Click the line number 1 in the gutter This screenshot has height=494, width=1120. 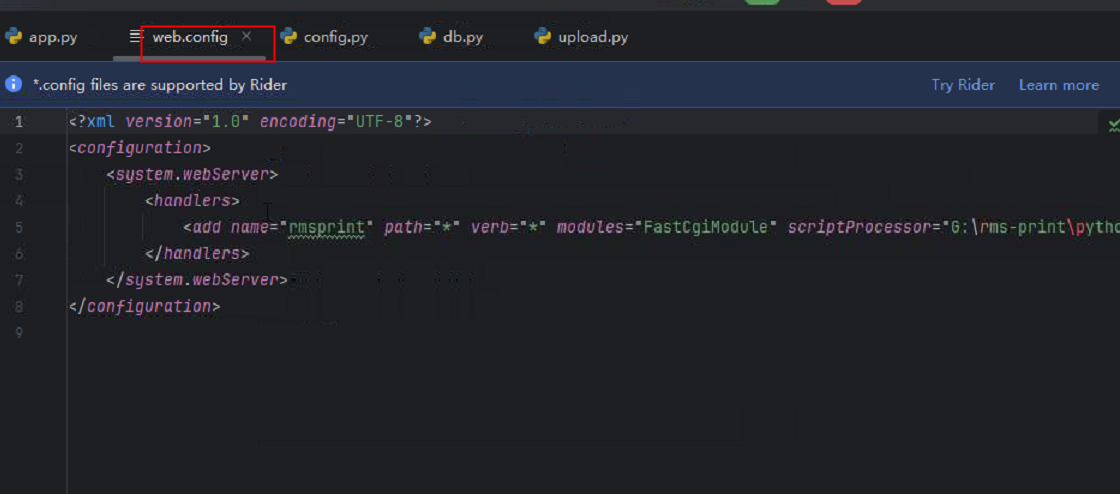19,122
